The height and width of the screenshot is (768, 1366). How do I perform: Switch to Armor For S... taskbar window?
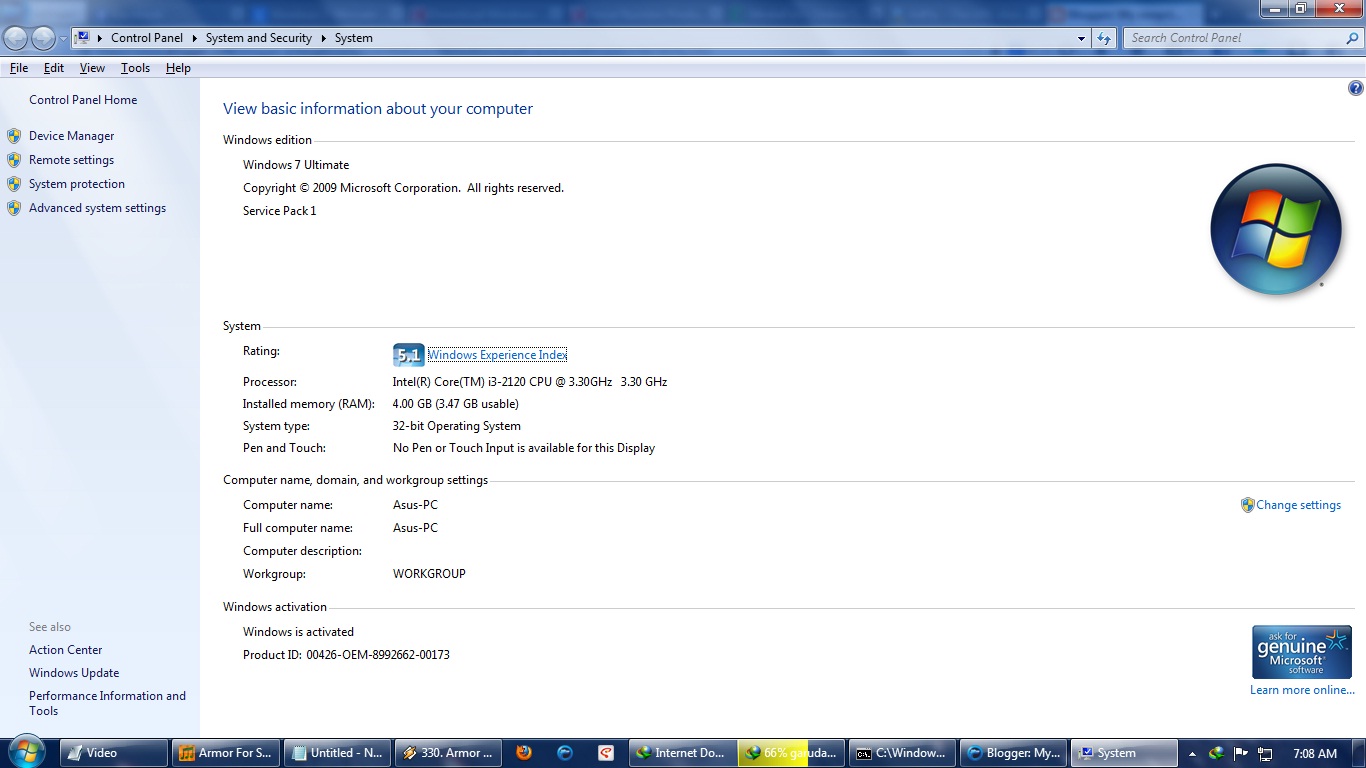(225, 753)
